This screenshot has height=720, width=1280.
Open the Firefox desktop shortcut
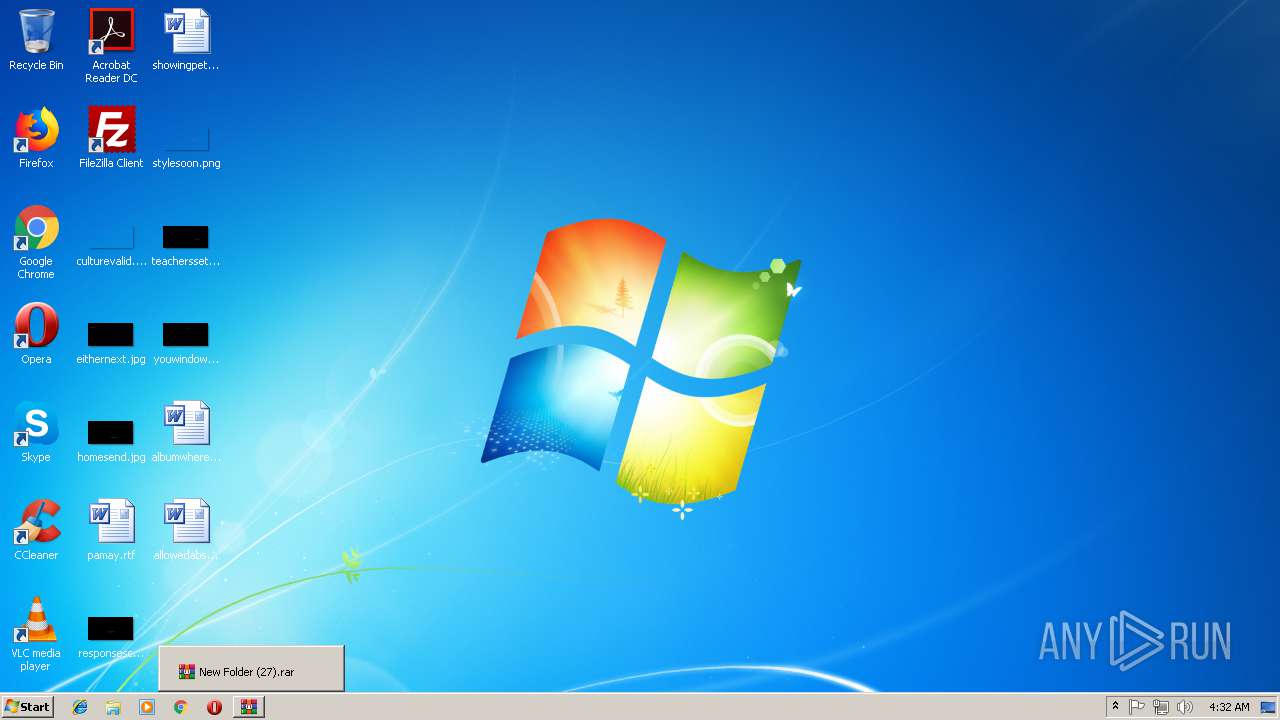(x=36, y=138)
